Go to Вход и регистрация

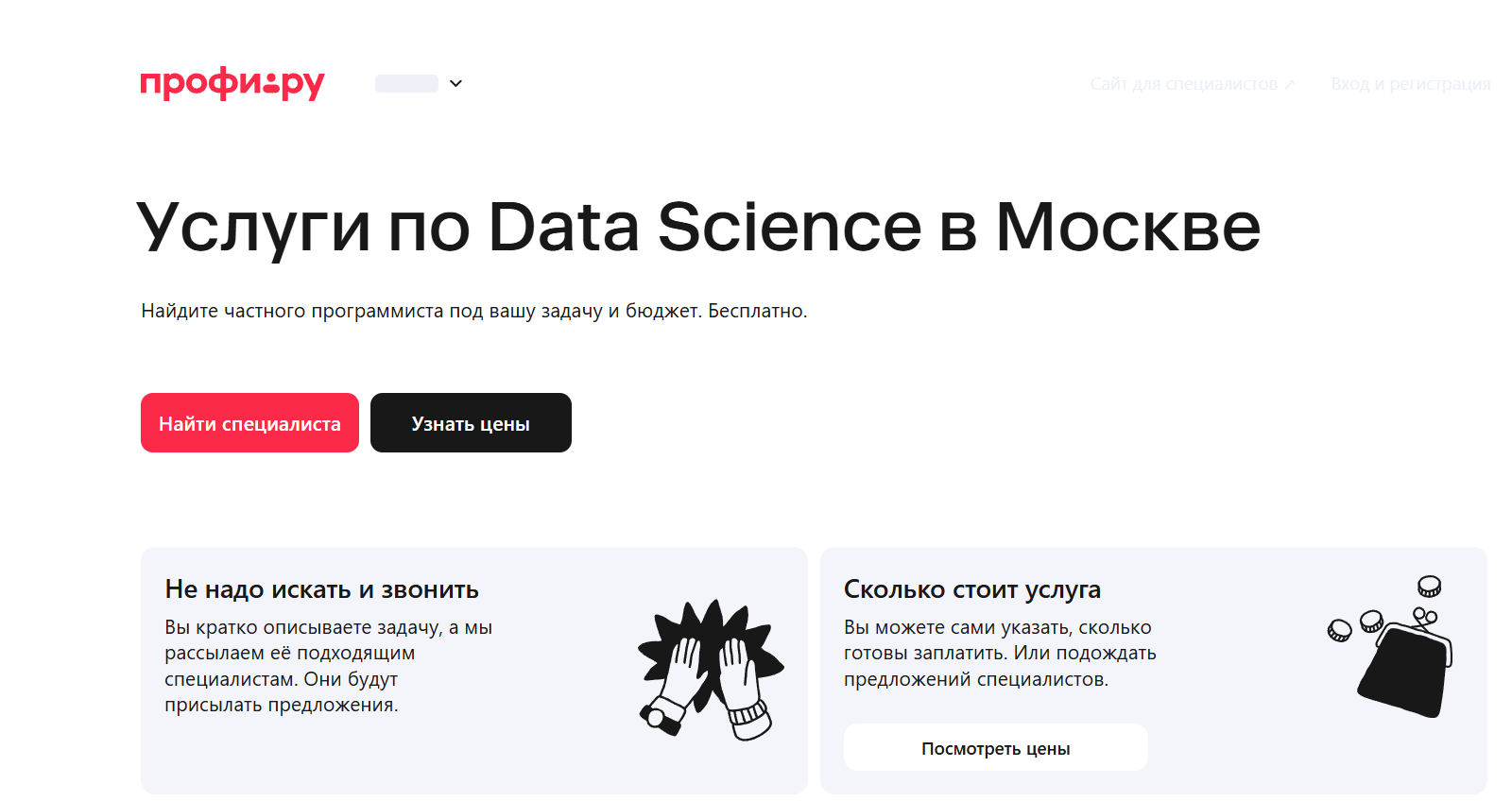click(1410, 84)
